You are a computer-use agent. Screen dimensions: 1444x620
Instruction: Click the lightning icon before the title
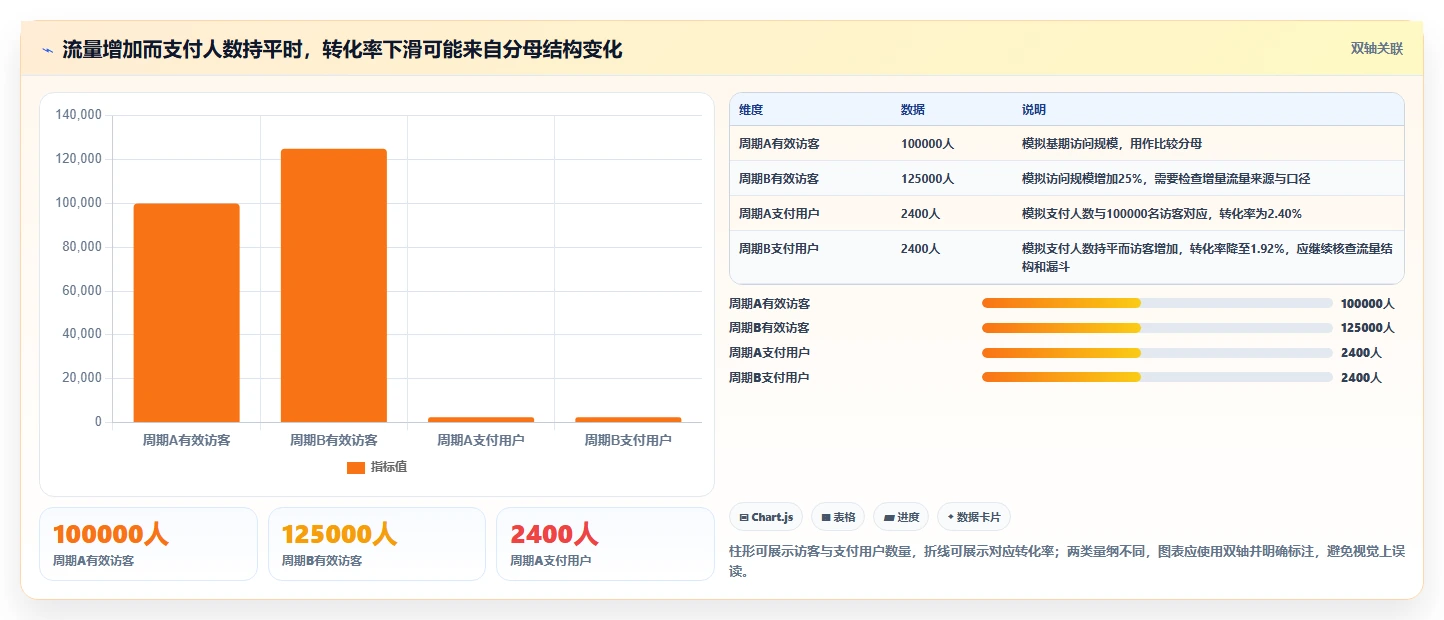coord(47,50)
